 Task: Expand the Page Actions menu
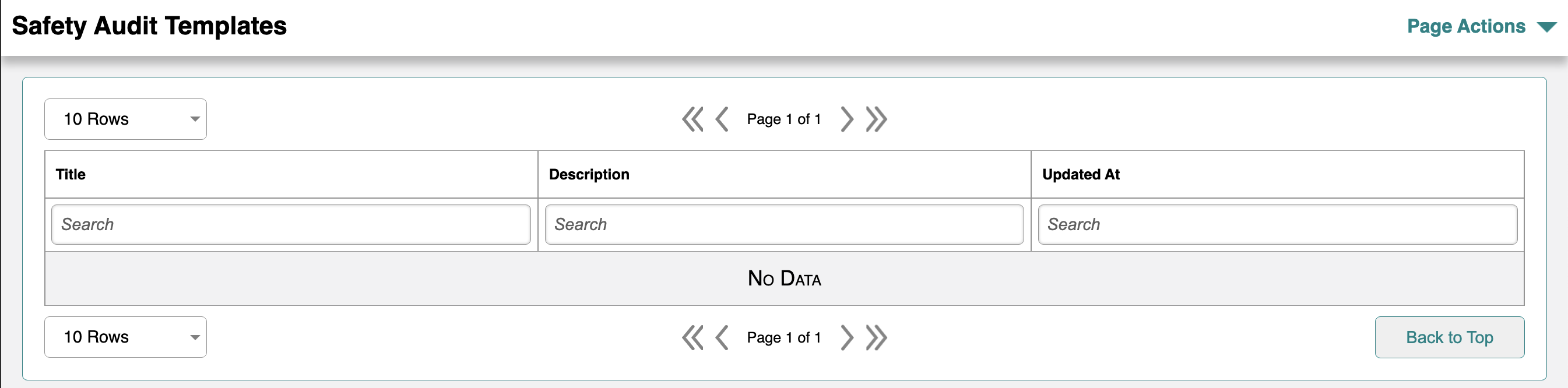coord(1482,26)
